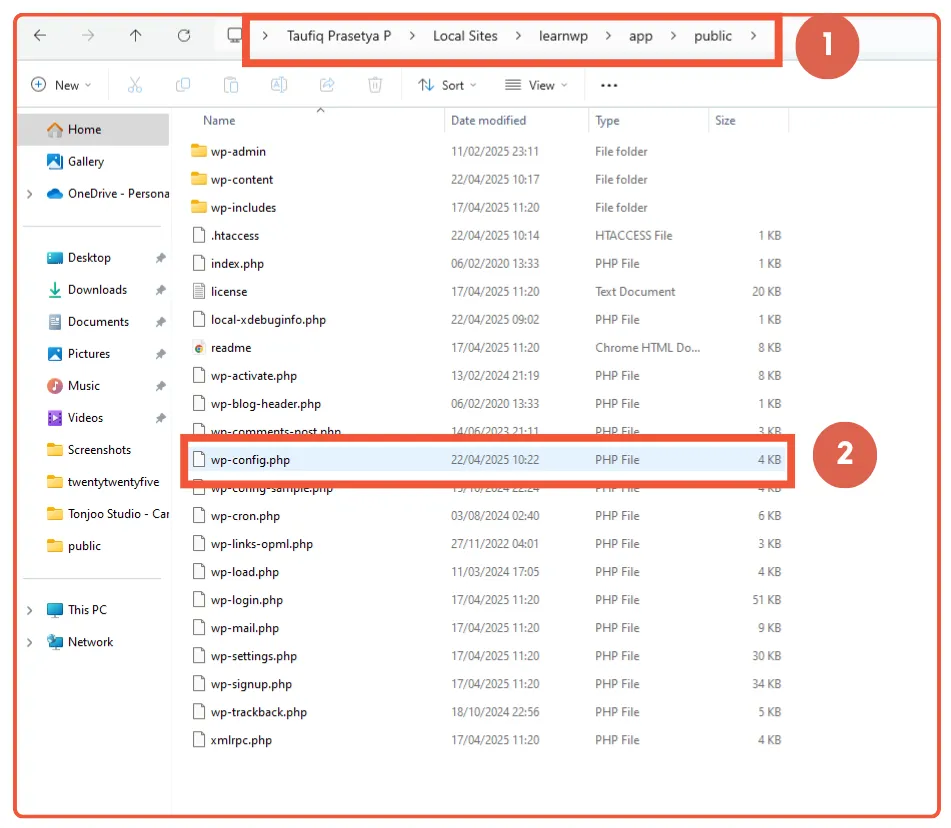Image resolution: width=951 pixels, height=828 pixels.
Task: Select the Paste icon
Action: (231, 85)
